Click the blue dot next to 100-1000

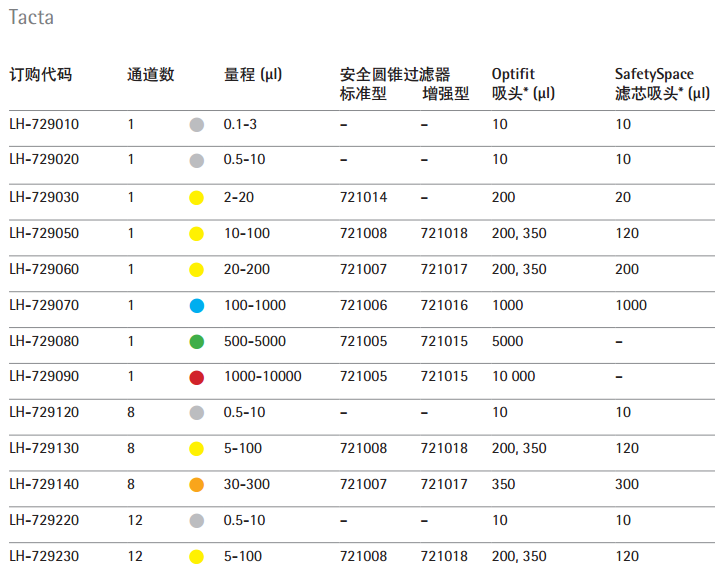pos(197,306)
